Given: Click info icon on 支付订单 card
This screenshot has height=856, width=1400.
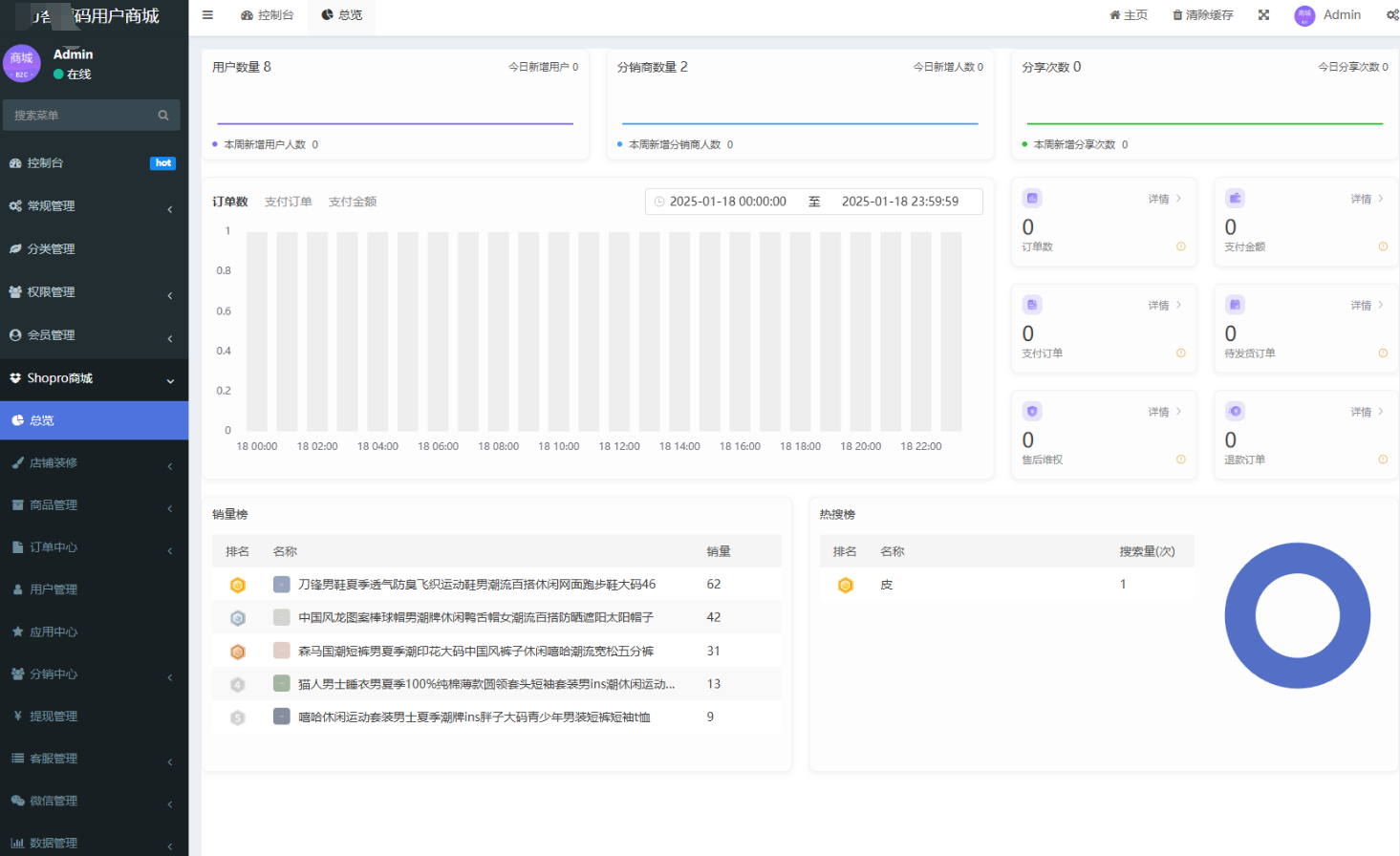Looking at the screenshot, I should [1181, 353].
